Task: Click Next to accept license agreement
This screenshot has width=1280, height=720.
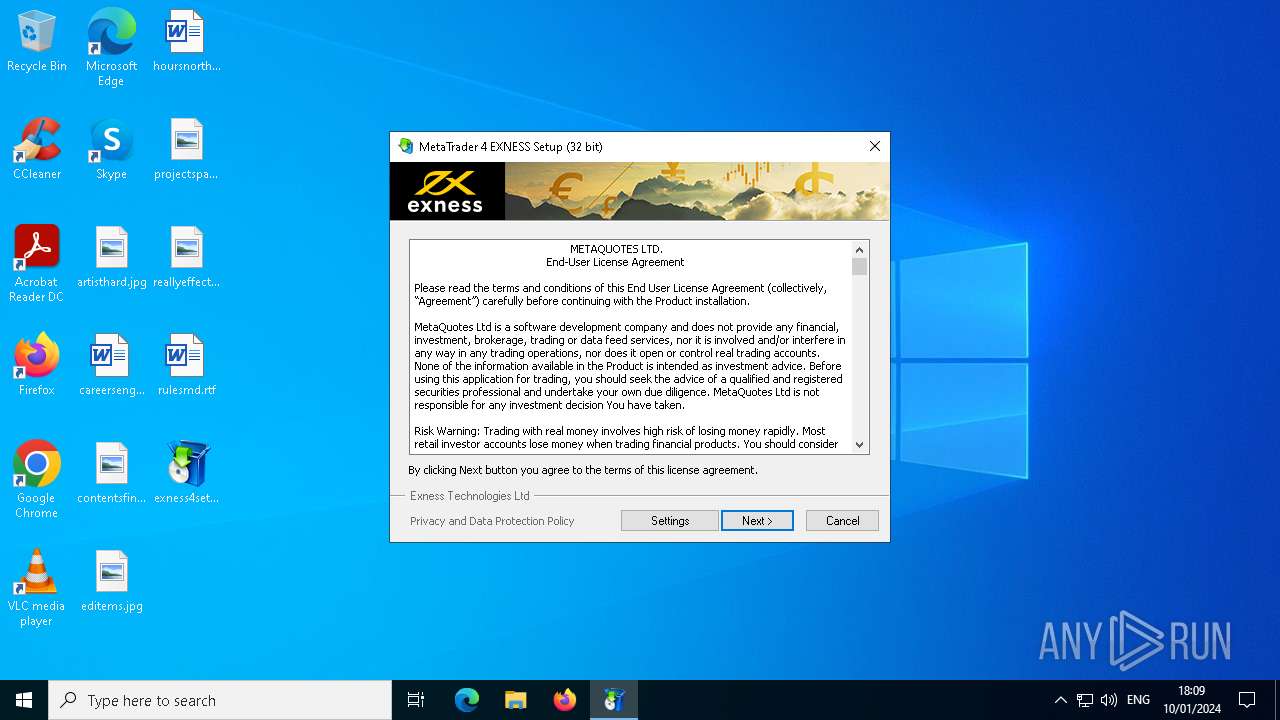Action: (x=757, y=521)
